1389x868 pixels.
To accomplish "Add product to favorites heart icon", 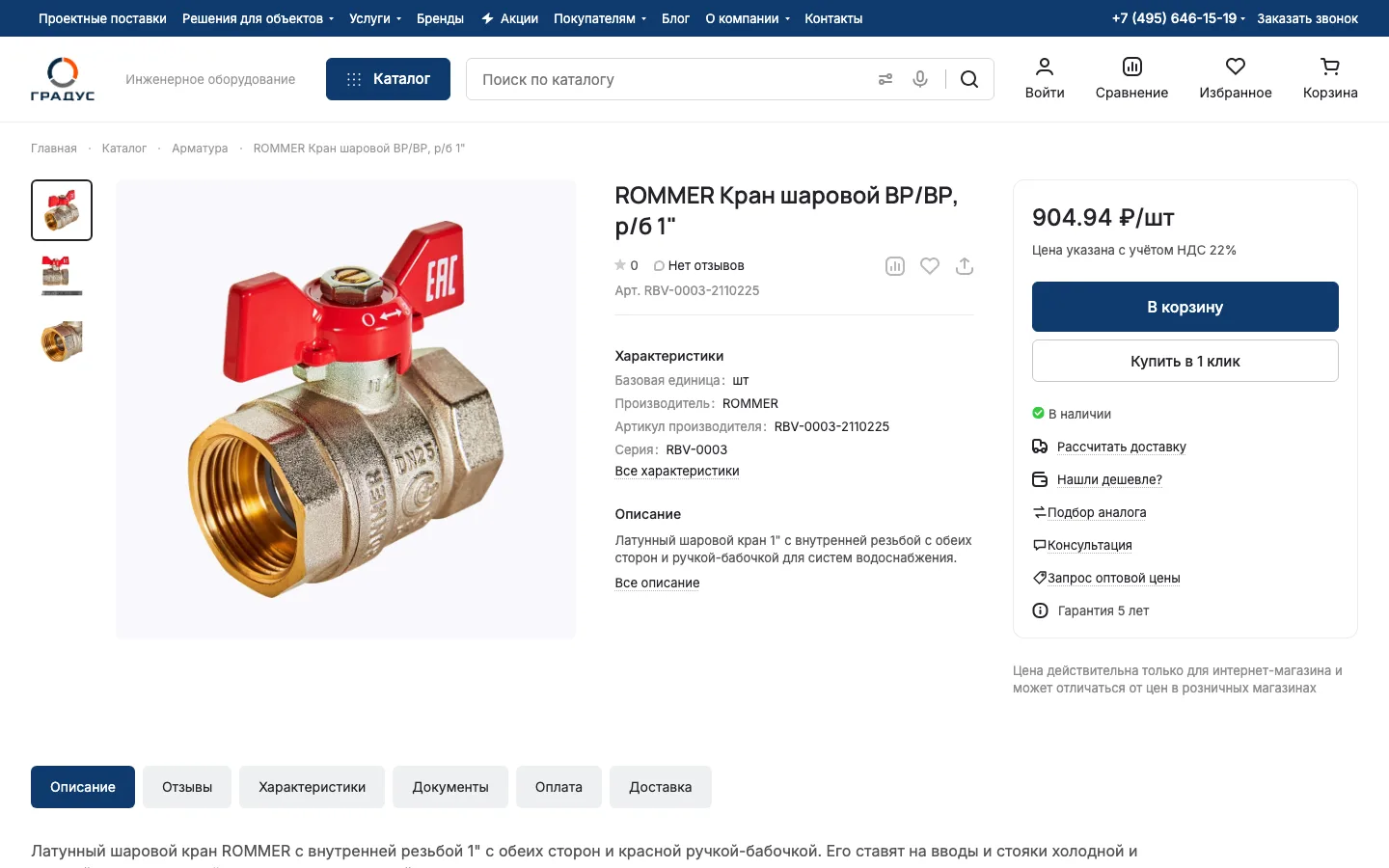I will click(930, 266).
